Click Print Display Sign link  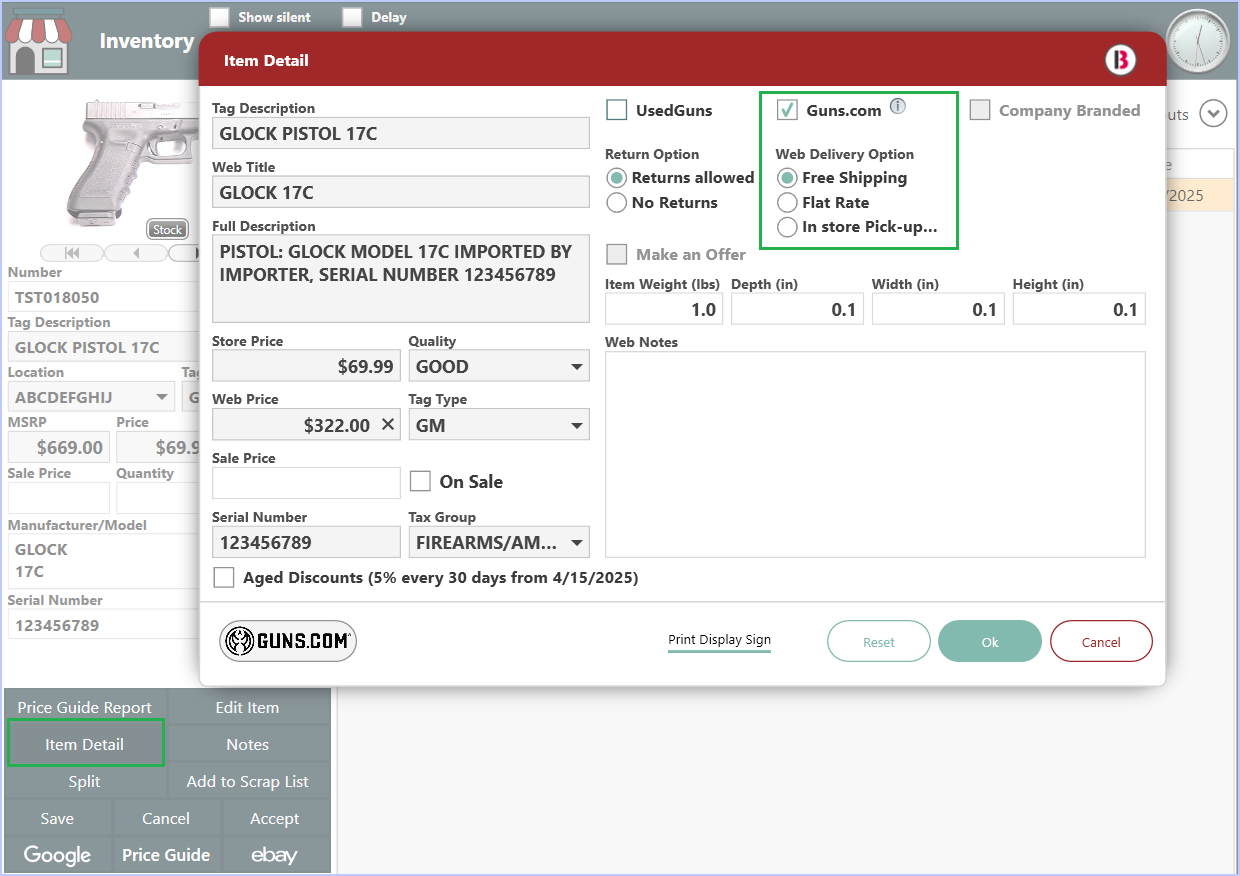(x=719, y=640)
